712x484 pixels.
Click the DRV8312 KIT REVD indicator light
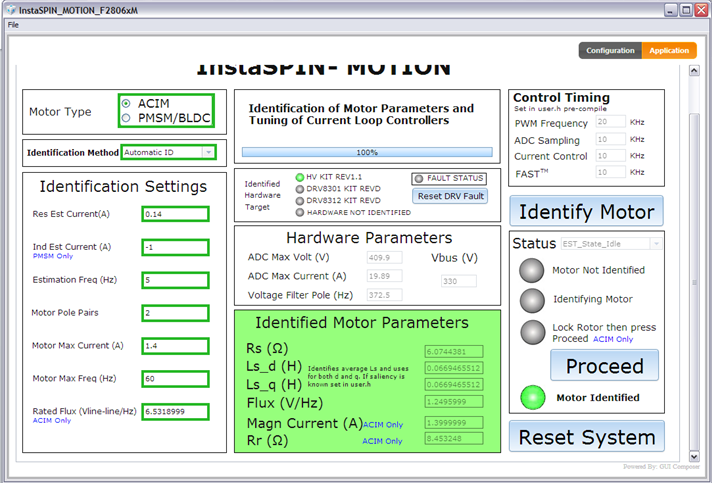[x=300, y=201]
